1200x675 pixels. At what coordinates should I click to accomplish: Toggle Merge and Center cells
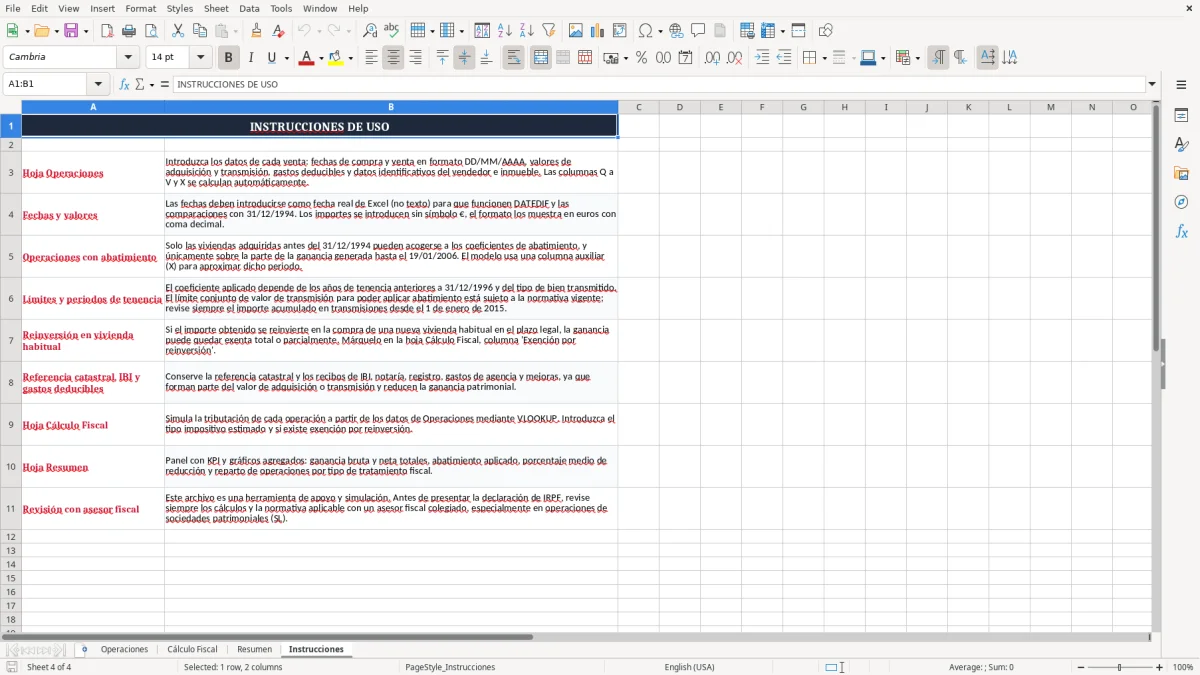tap(541, 58)
